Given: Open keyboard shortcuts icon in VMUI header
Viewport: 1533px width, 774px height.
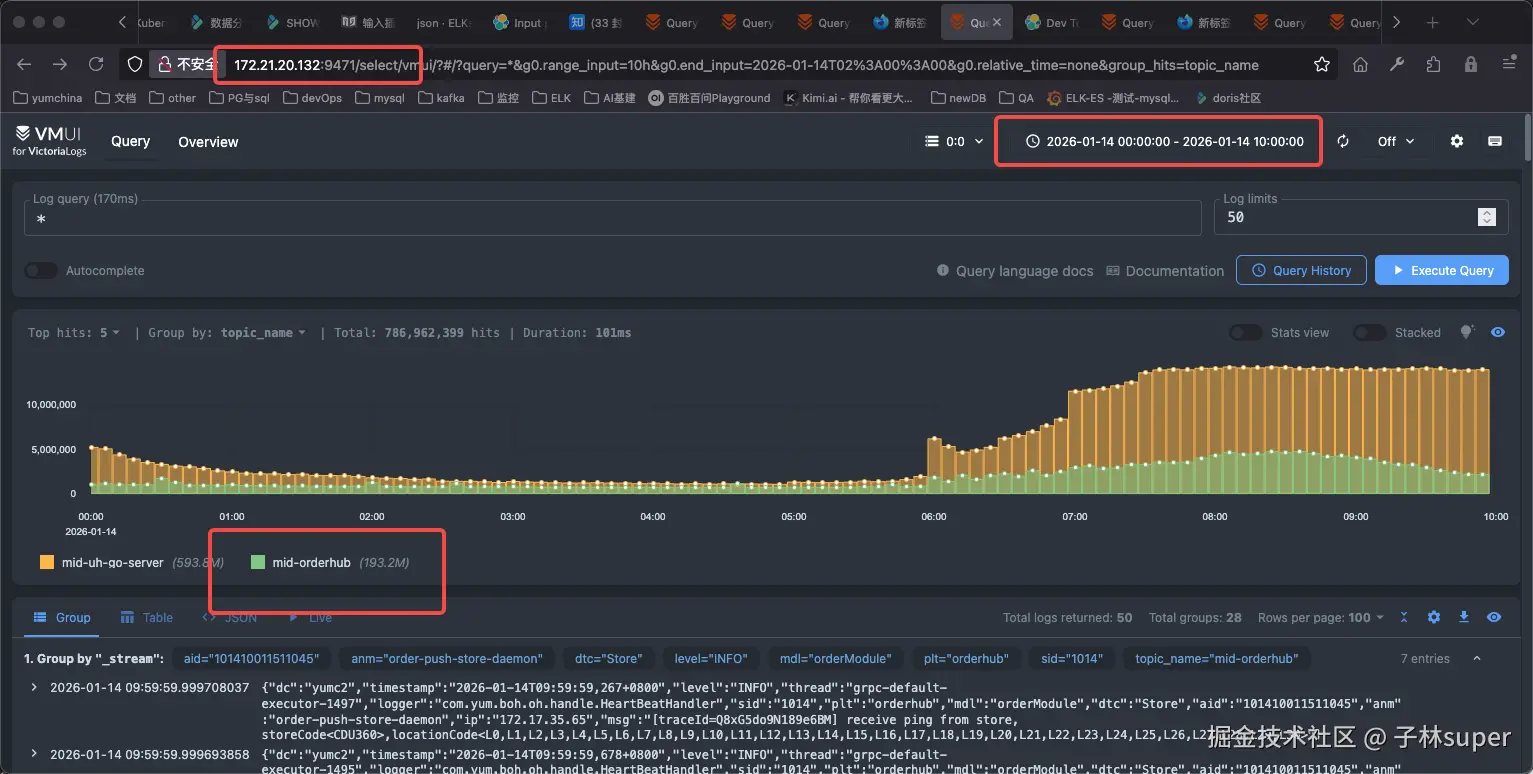Looking at the screenshot, I should [1495, 142].
